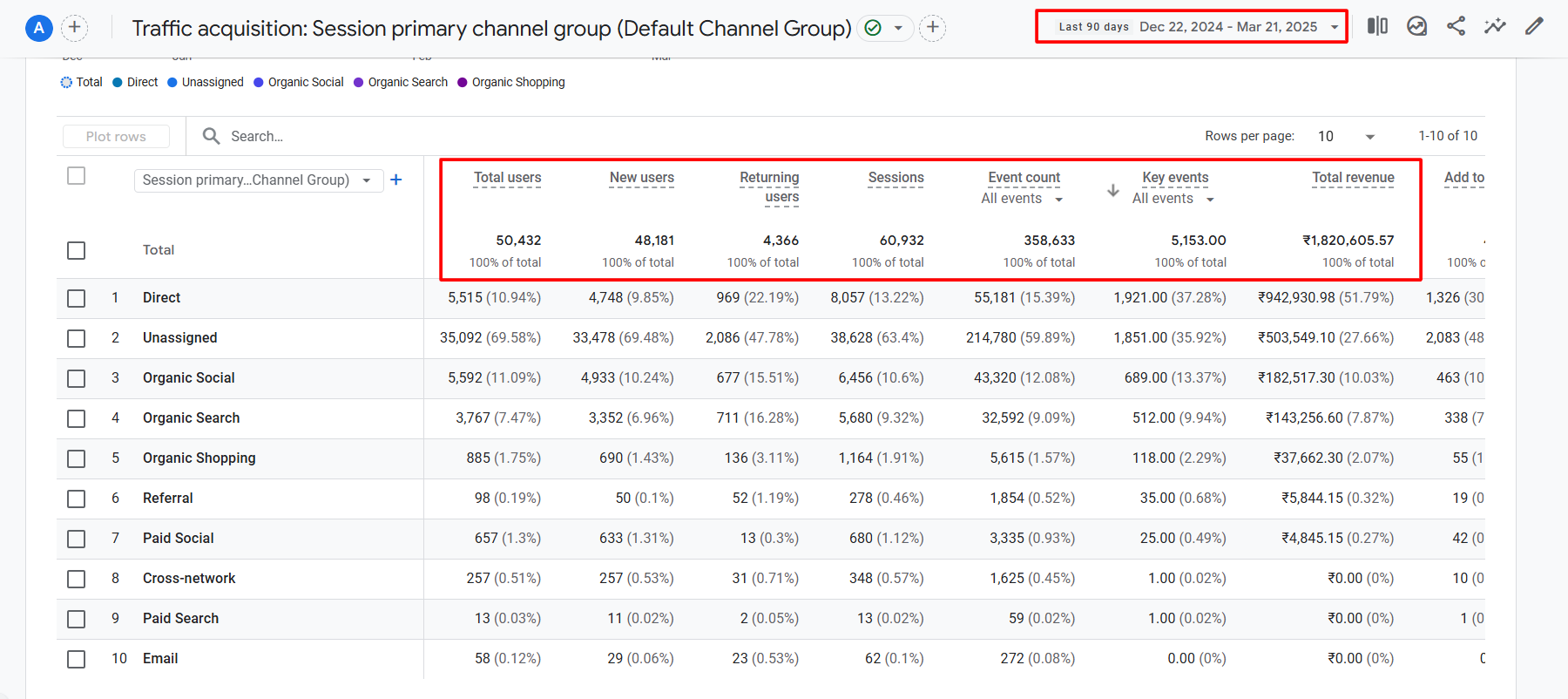1568x699 pixels.
Task: Sort by the Total revenue column header
Action: coord(1353,178)
